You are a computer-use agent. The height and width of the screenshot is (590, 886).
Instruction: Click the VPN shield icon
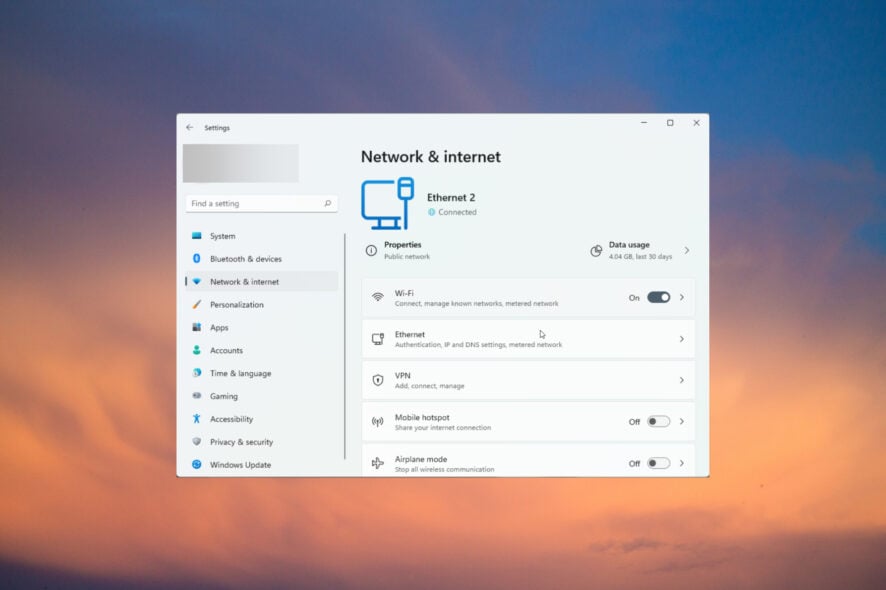pos(378,380)
